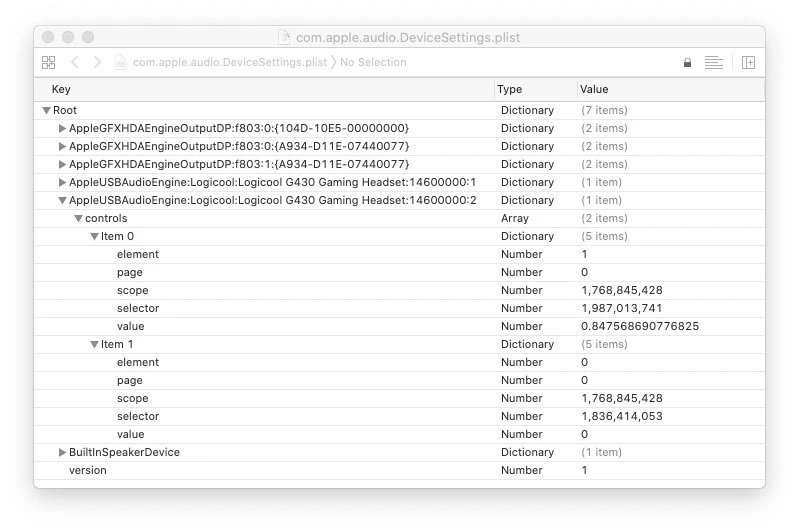The width and height of the screenshot is (799, 530).
Task: Expand Logicool G430 Headset 14600000:1
Action: point(62,182)
